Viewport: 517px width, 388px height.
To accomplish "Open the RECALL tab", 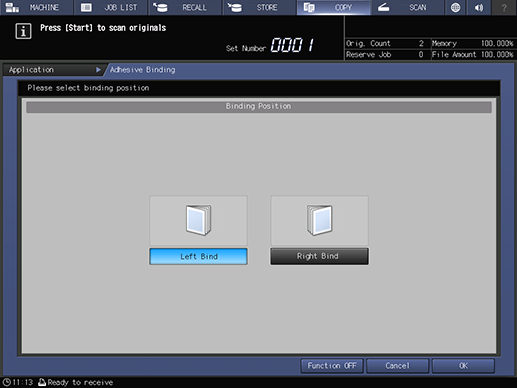I will click(x=185, y=7).
